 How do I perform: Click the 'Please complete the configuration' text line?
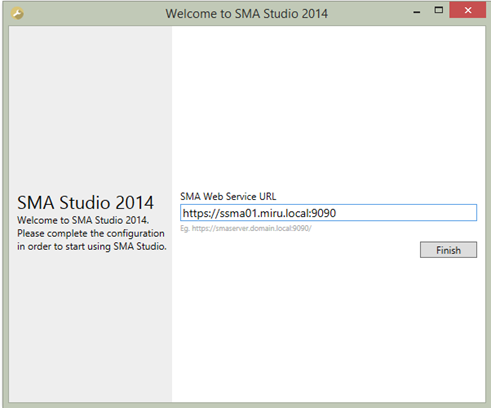coord(91,233)
